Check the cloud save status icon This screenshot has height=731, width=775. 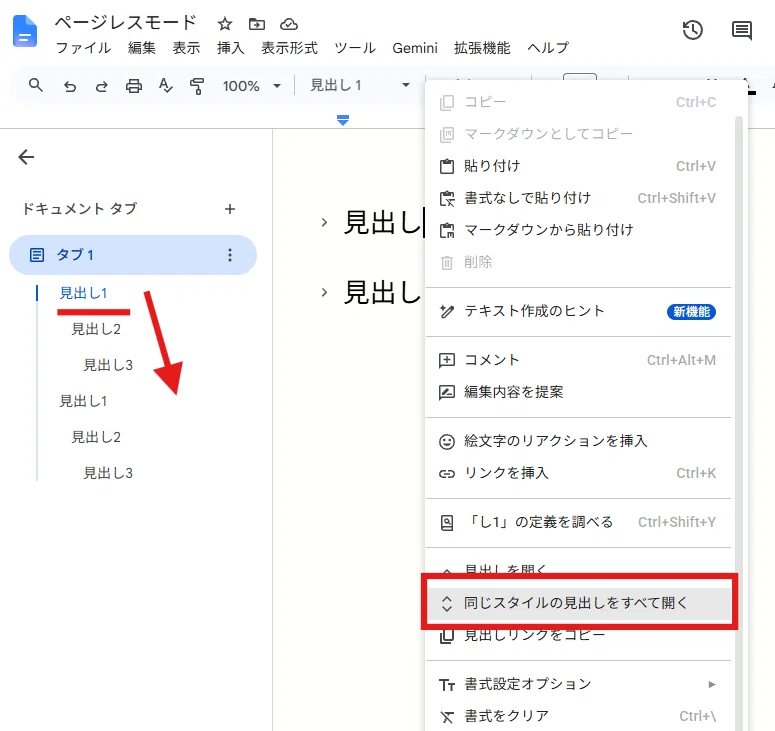tap(289, 24)
